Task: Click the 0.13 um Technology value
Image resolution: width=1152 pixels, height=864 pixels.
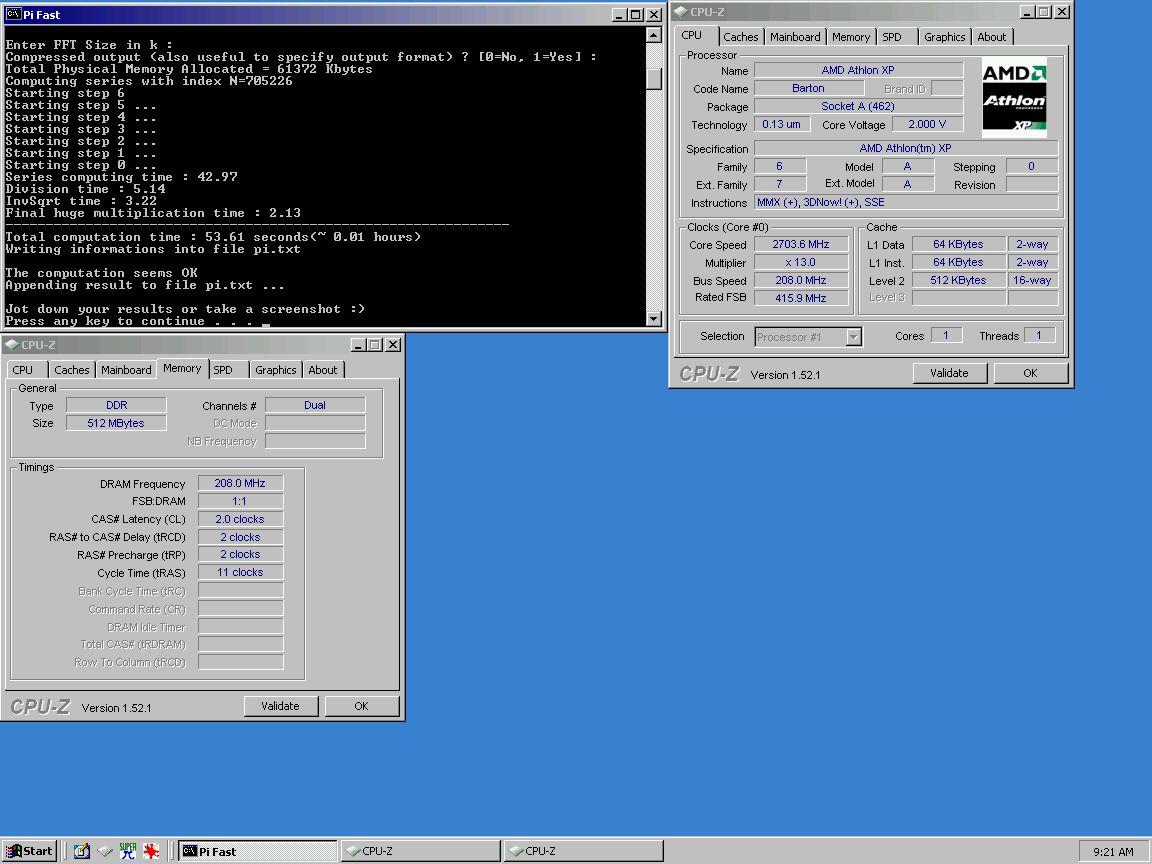Action: 782,124
